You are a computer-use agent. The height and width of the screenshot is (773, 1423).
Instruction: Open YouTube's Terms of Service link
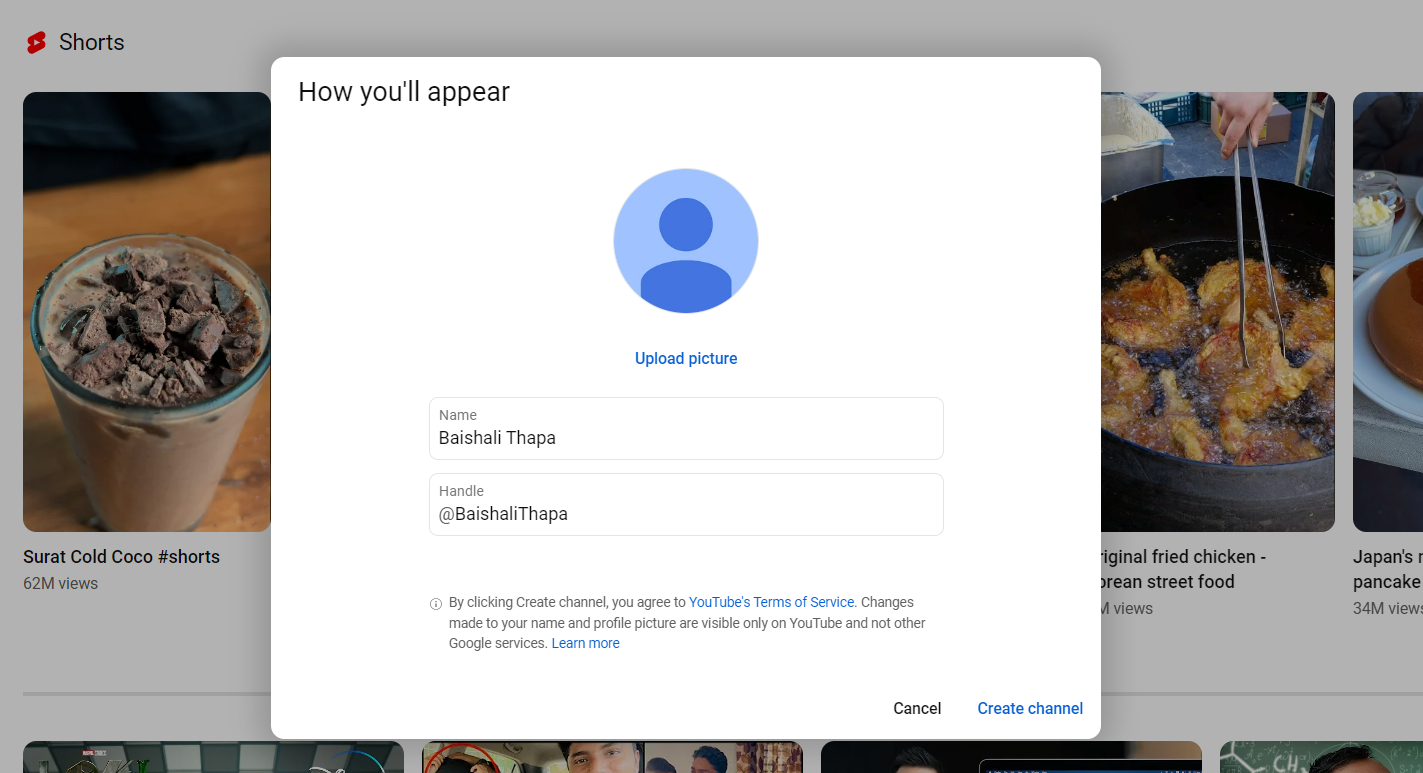point(772,602)
